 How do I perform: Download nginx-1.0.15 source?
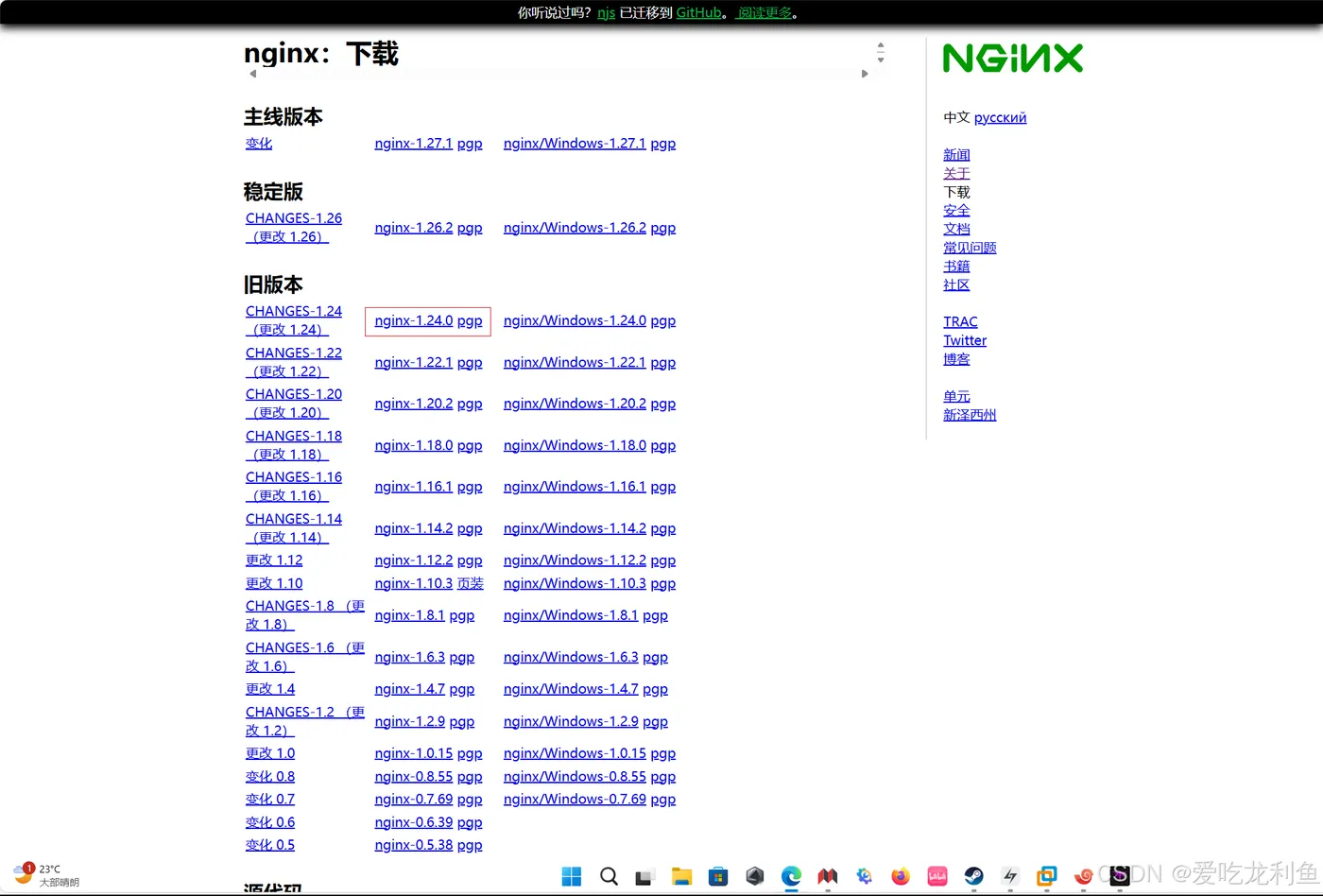(x=414, y=753)
